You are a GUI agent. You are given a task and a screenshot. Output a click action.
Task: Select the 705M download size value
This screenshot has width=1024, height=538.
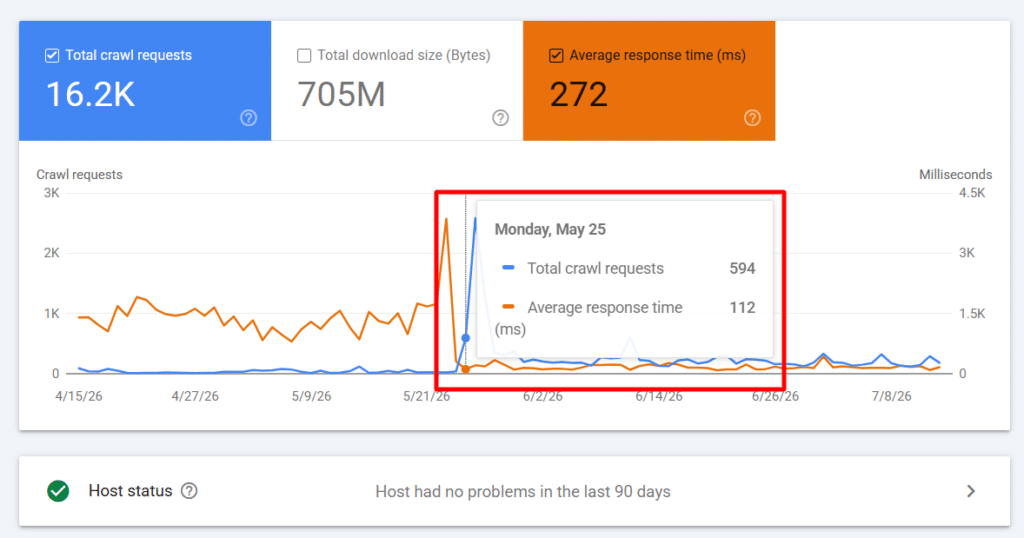tap(342, 94)
